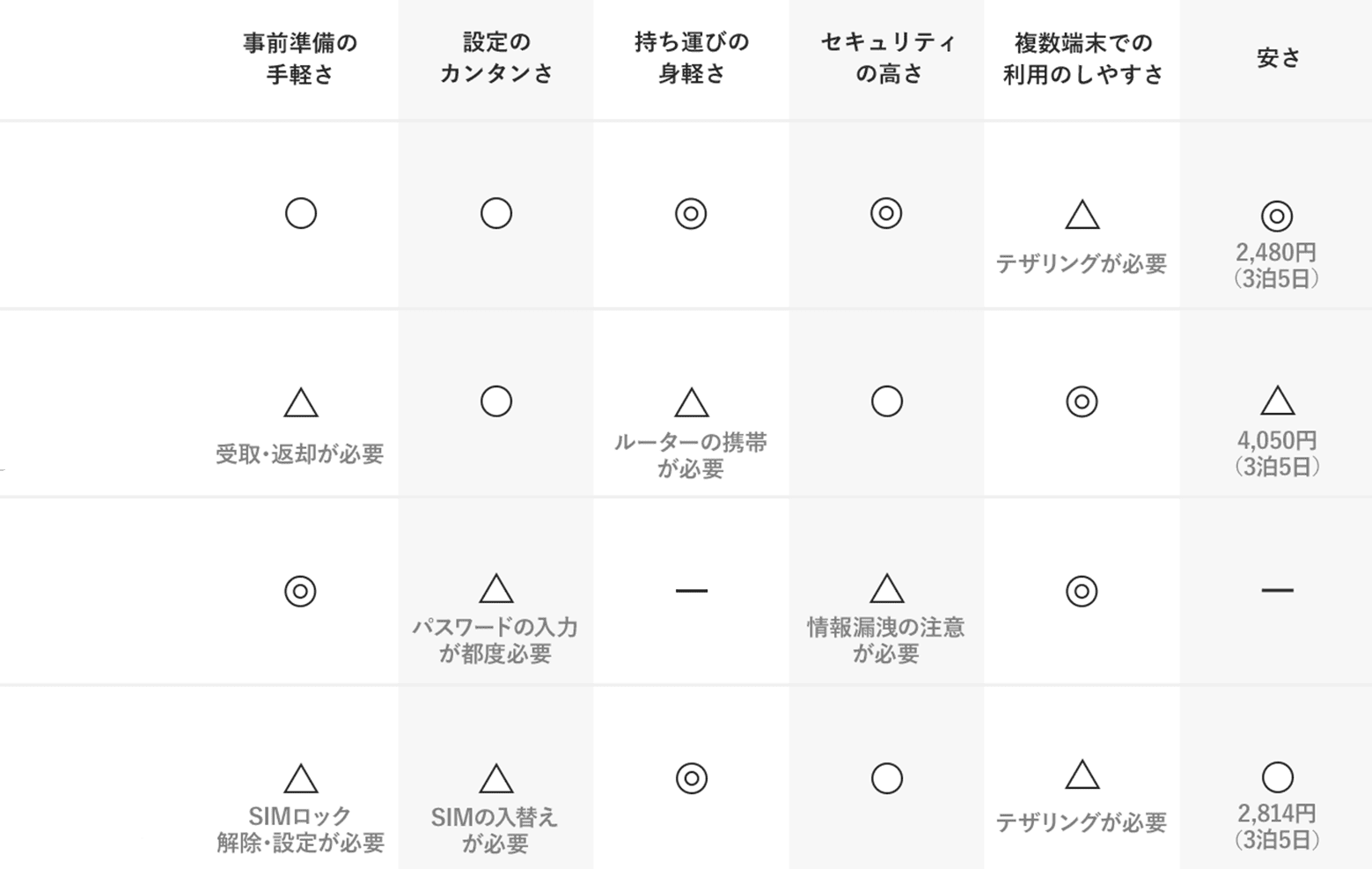
Task: Select the セキュリティの高さ column header
Action: pyautogui.click(x=887, y=58)
